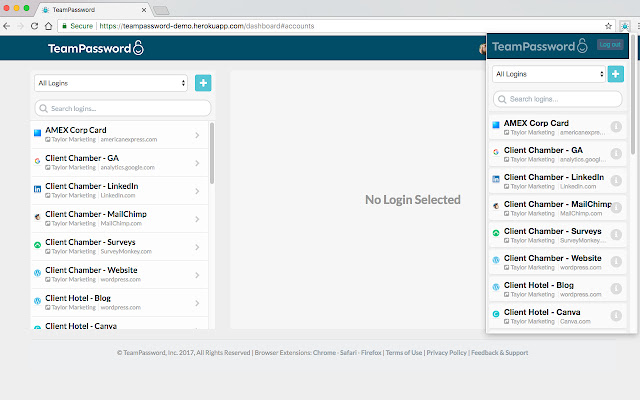Select the TeamPassword browser tab

[x=93, y=9]
